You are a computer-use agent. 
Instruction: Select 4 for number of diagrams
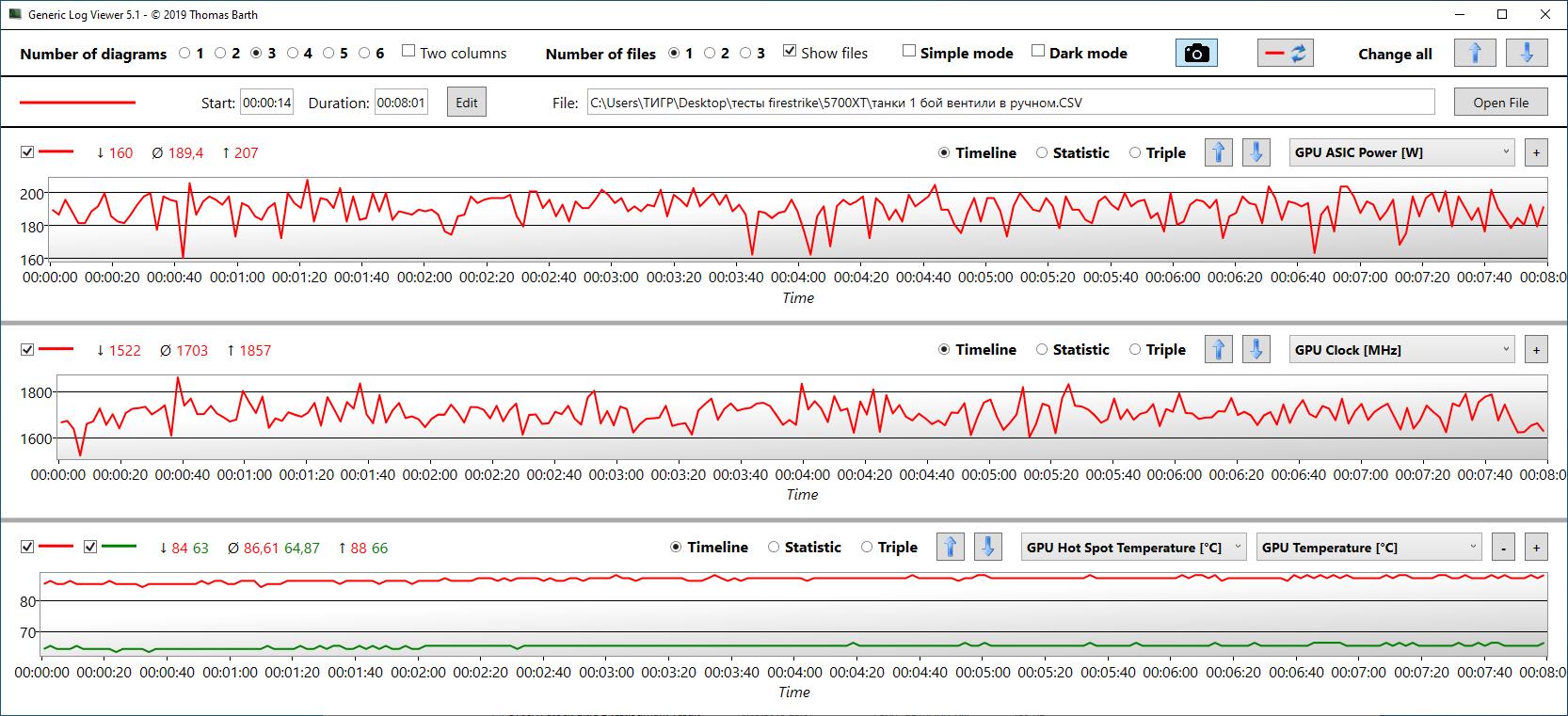coord(293,54)
